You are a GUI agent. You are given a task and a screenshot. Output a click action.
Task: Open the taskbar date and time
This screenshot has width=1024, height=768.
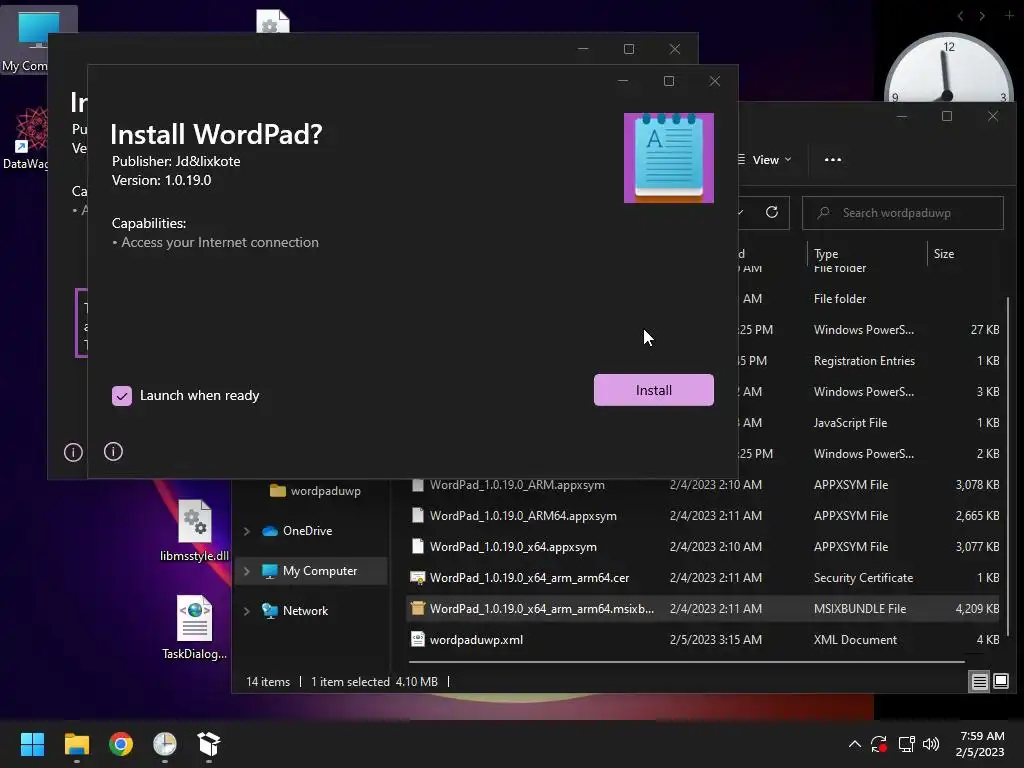click(981, 744)
